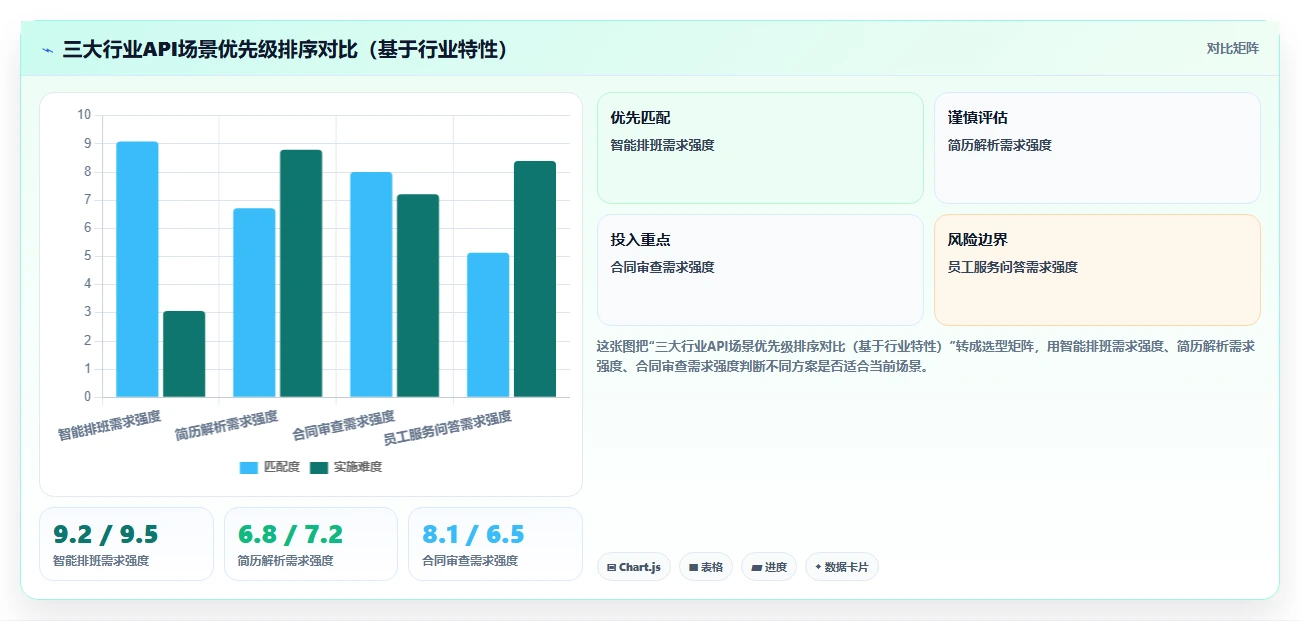Click the 员工服务问答需求强度 实施难度 green bar
Screen dimensions: 1300x621
pos(535,279)
